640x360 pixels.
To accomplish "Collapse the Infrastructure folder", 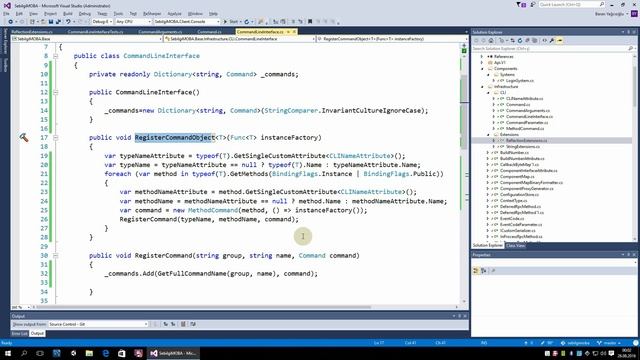I will coord(482,87).
